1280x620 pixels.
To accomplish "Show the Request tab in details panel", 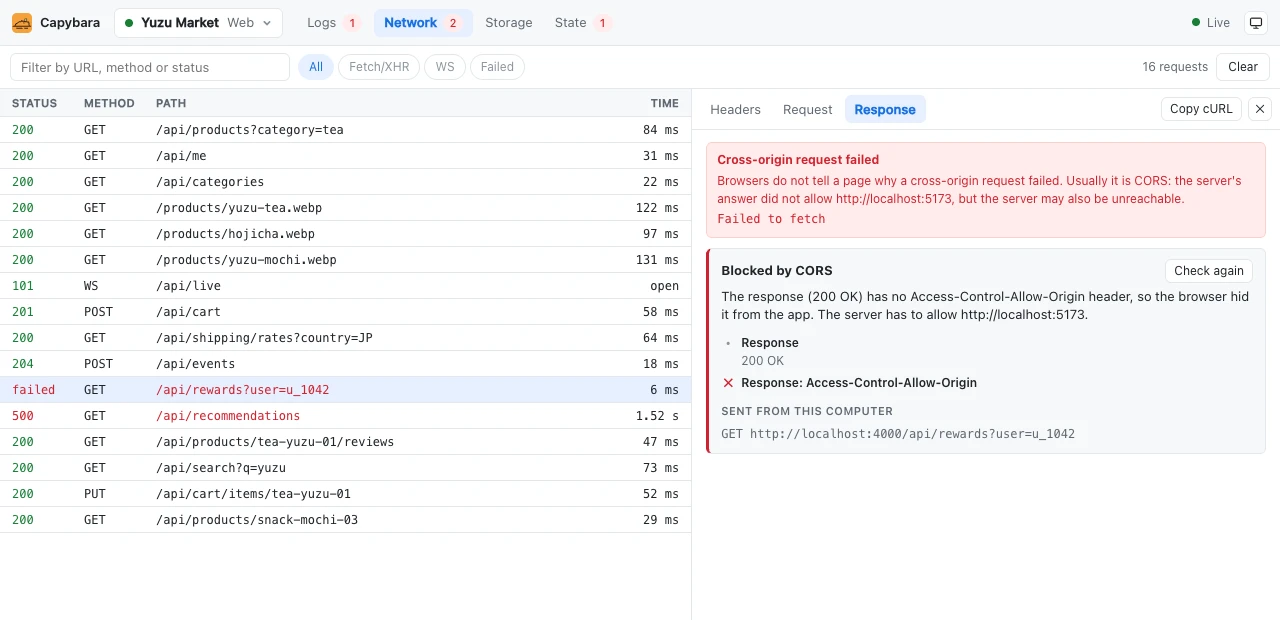I will 808,109.
